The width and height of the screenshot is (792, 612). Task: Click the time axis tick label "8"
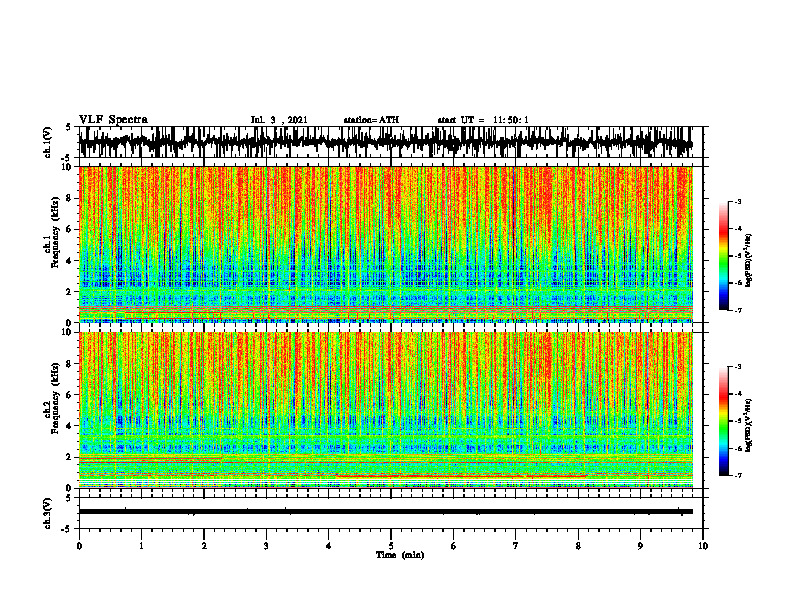(x=578, y=546)
